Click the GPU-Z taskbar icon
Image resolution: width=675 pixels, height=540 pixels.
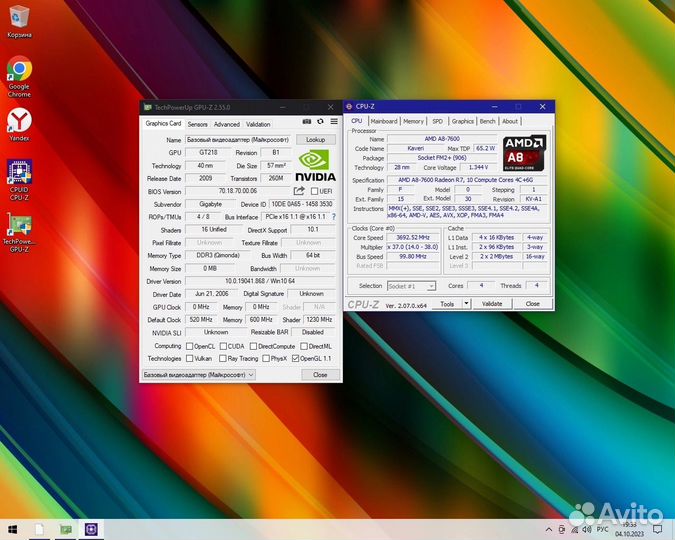(65, 530)
